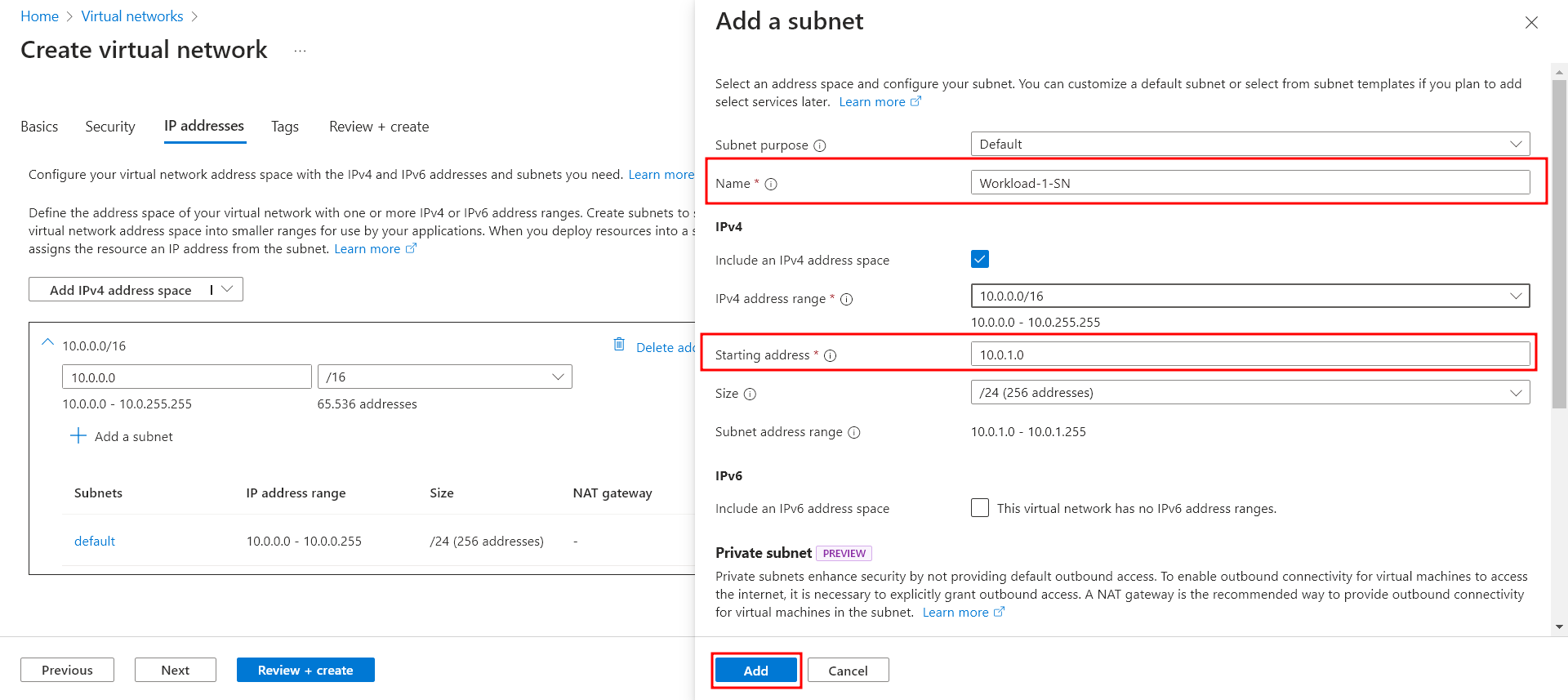
Task: Click the plus icon to add a subnet
Action: [78, 436]
